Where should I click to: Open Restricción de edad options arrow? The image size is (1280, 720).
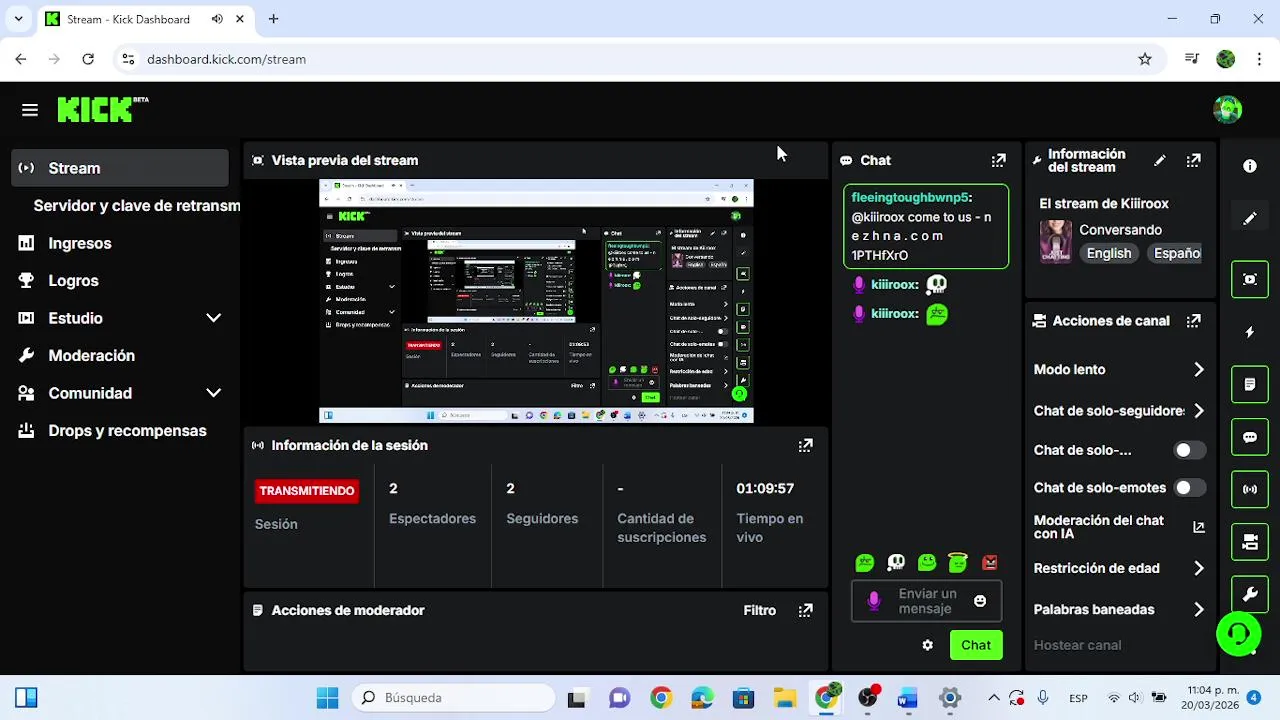pos(1199,568)
